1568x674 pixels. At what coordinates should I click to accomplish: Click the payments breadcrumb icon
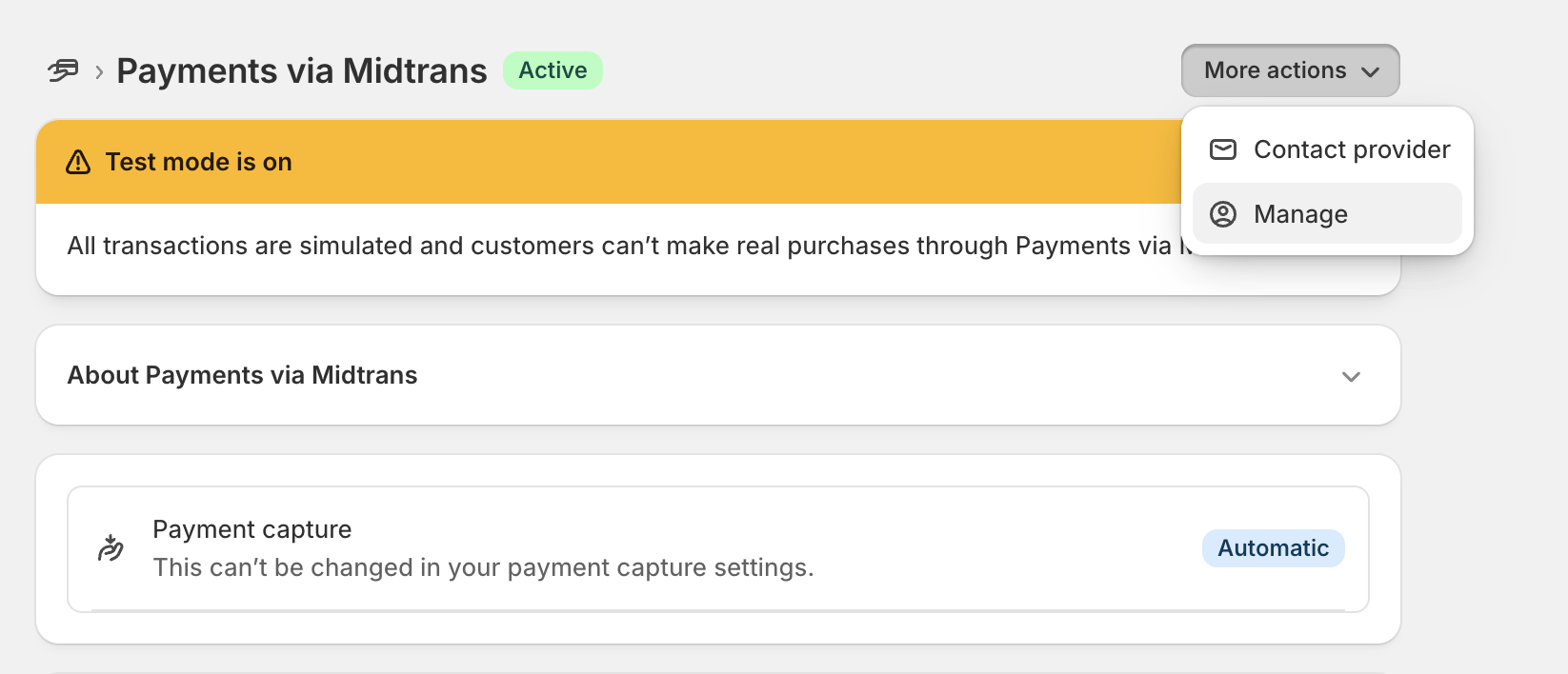tap(63, 70)
